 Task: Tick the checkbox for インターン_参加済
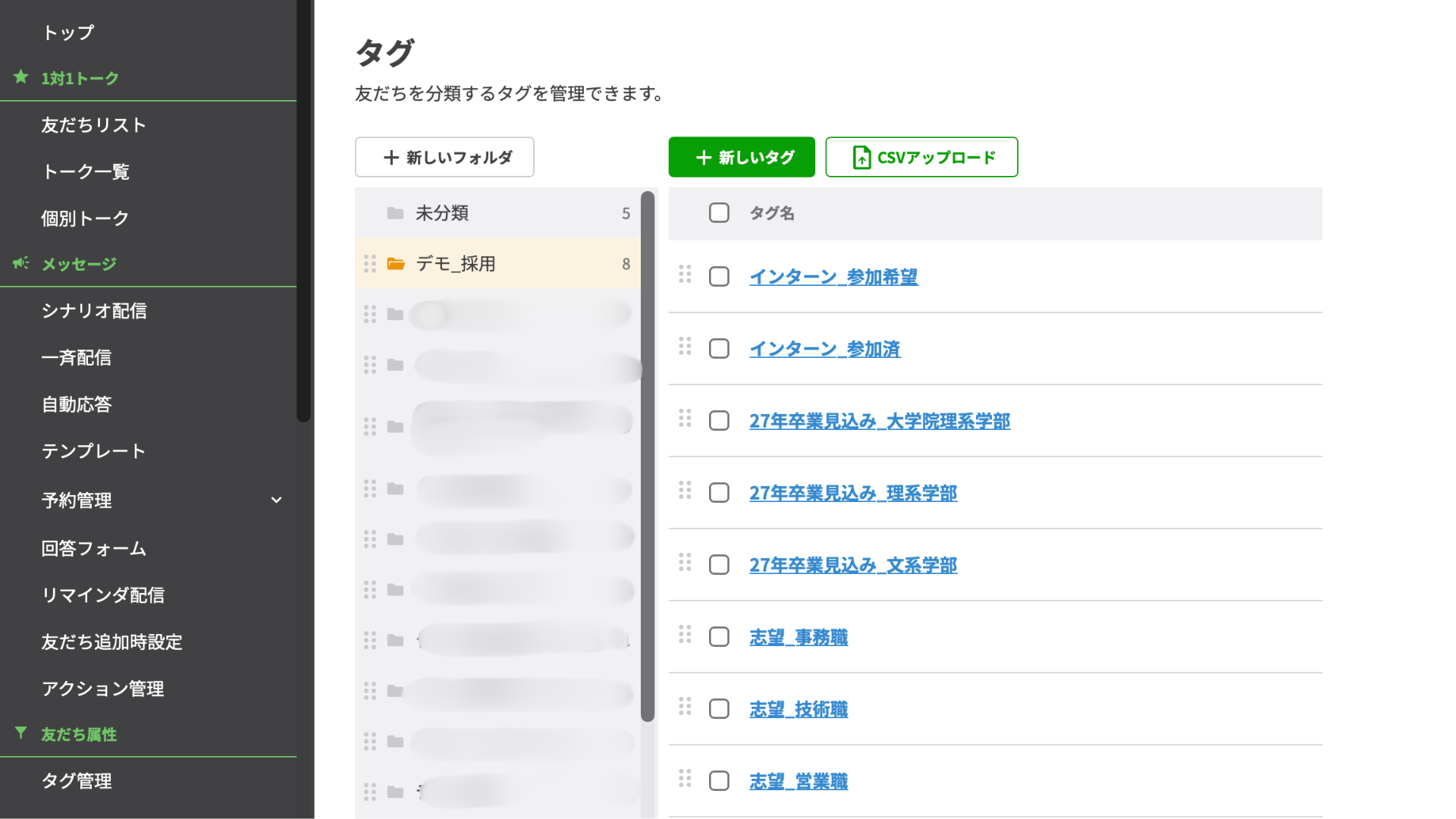point(719,349)
